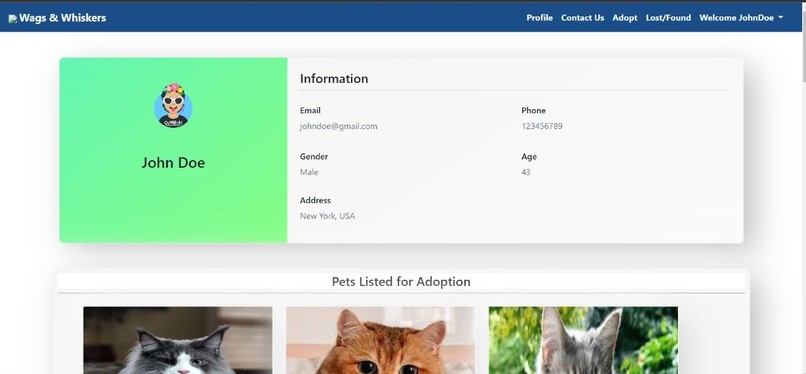Select the John Doe name heading

tap(173, 163)
